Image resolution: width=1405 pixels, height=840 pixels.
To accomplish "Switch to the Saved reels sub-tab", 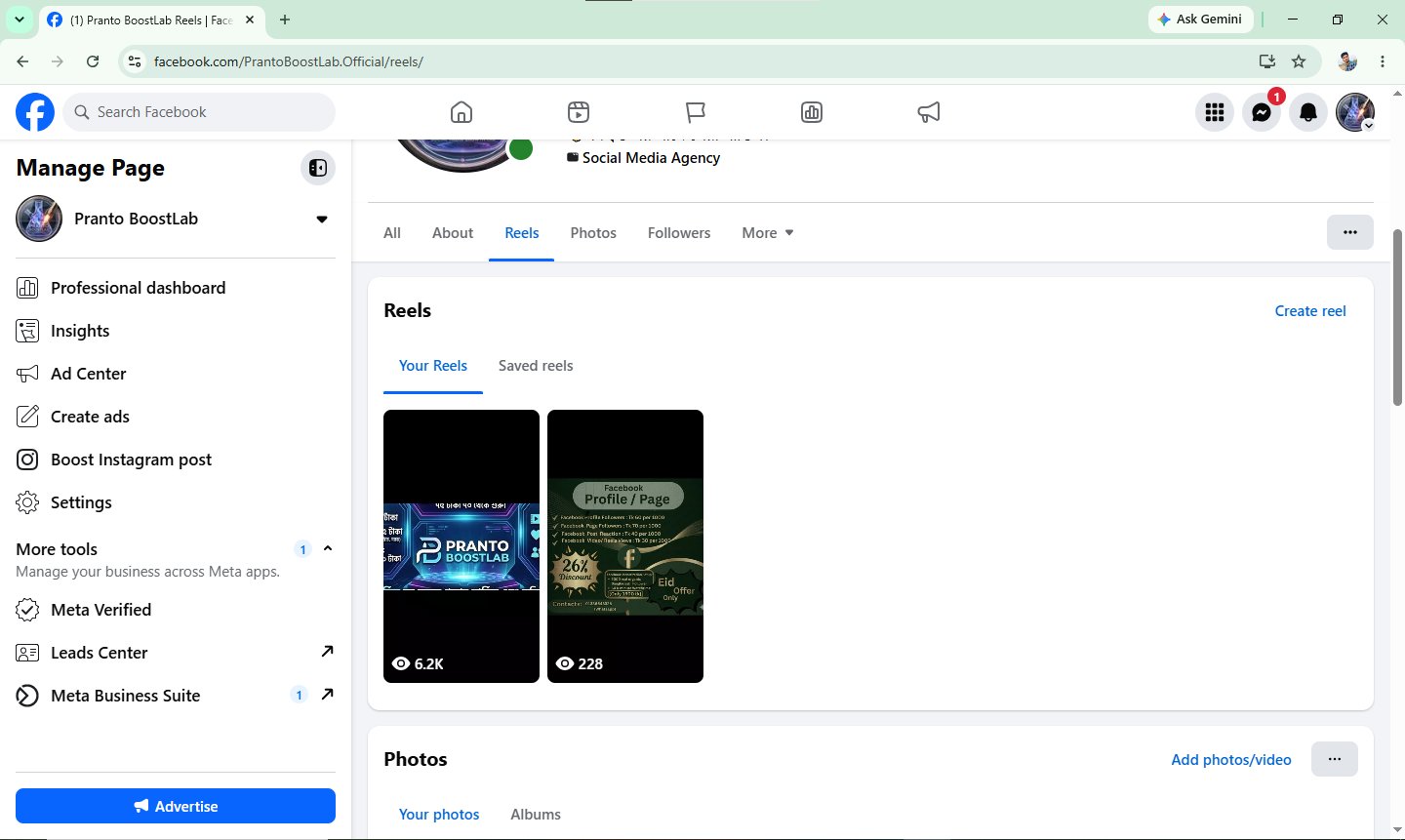I will [536, 366].
